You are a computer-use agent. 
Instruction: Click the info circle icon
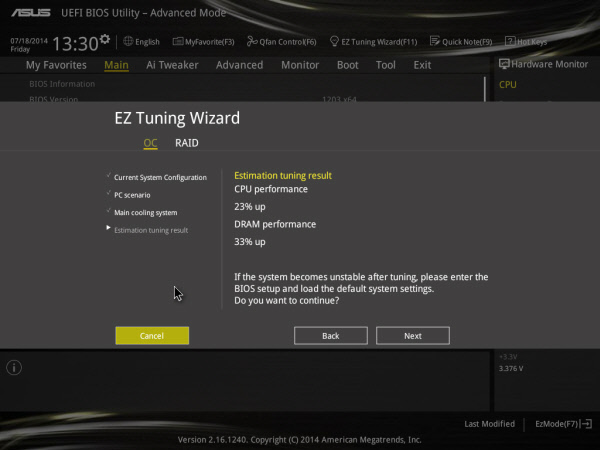(x=14, y=368)
